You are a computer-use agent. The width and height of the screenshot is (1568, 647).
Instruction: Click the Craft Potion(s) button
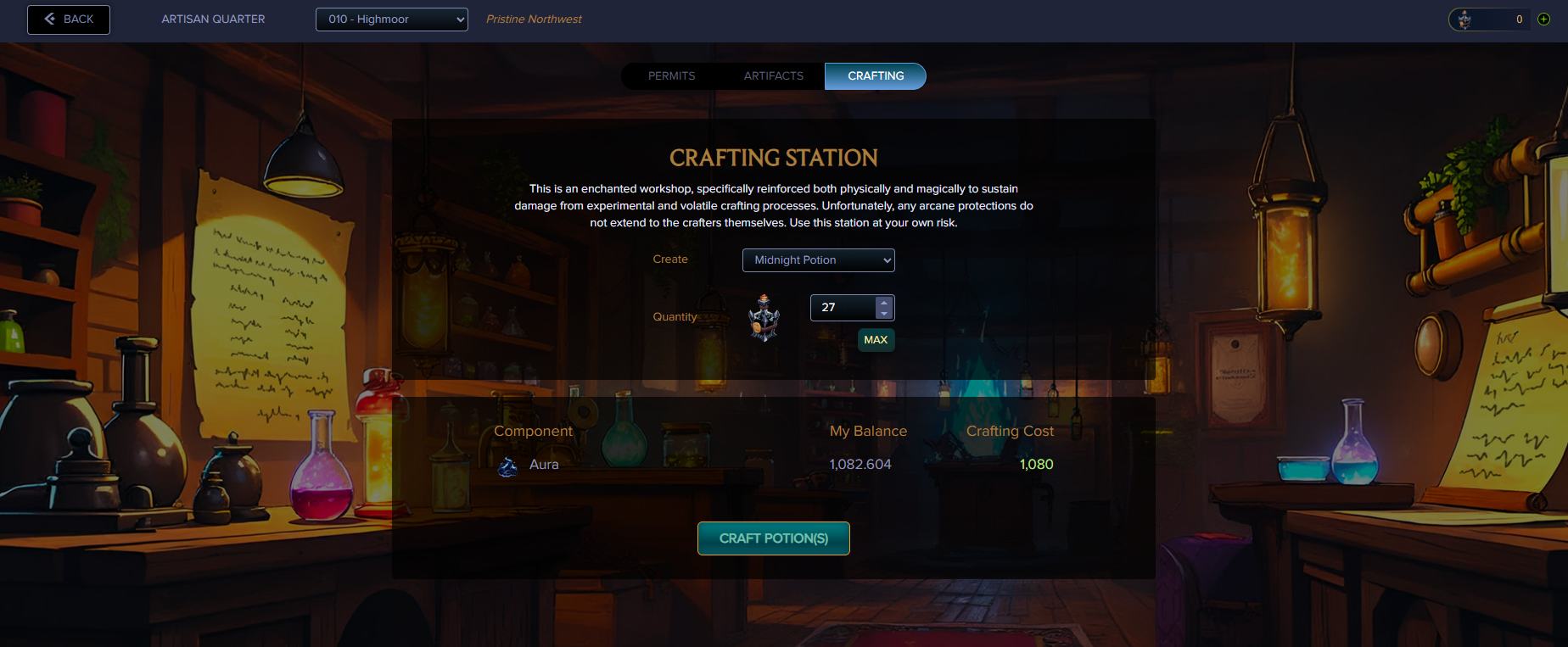point(774,538)
